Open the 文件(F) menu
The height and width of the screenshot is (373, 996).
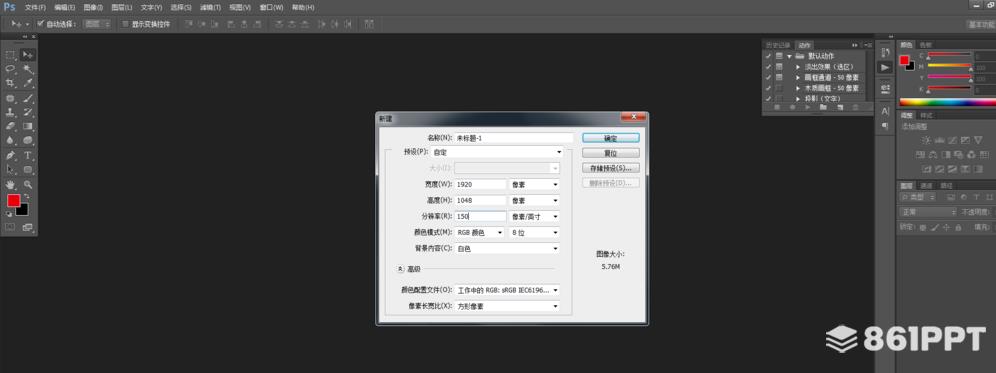pyautogui.click(x=35, y=8)
